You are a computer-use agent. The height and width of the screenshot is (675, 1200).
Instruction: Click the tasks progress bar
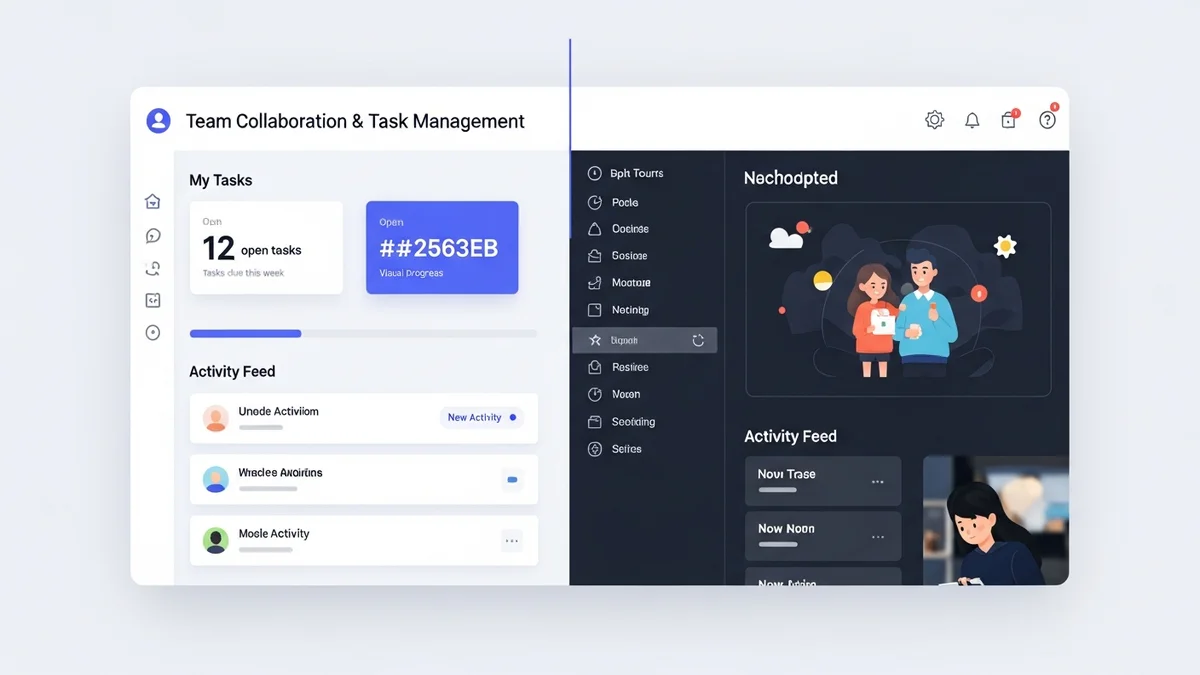coord(363,333)
